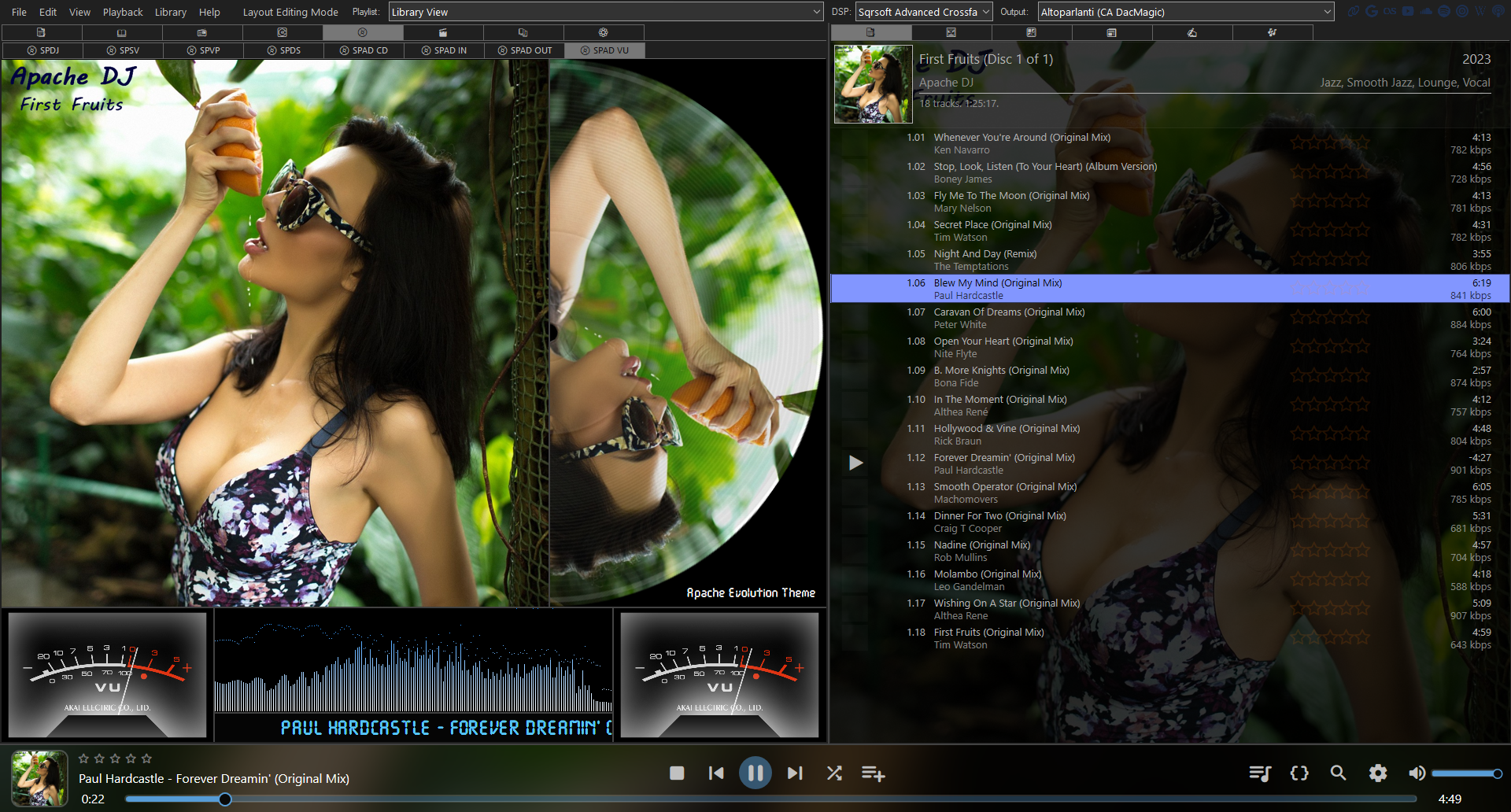Select the highlighted track Blew My Mind
This screenshot has height=812, width=1511.
point(1170,289)
